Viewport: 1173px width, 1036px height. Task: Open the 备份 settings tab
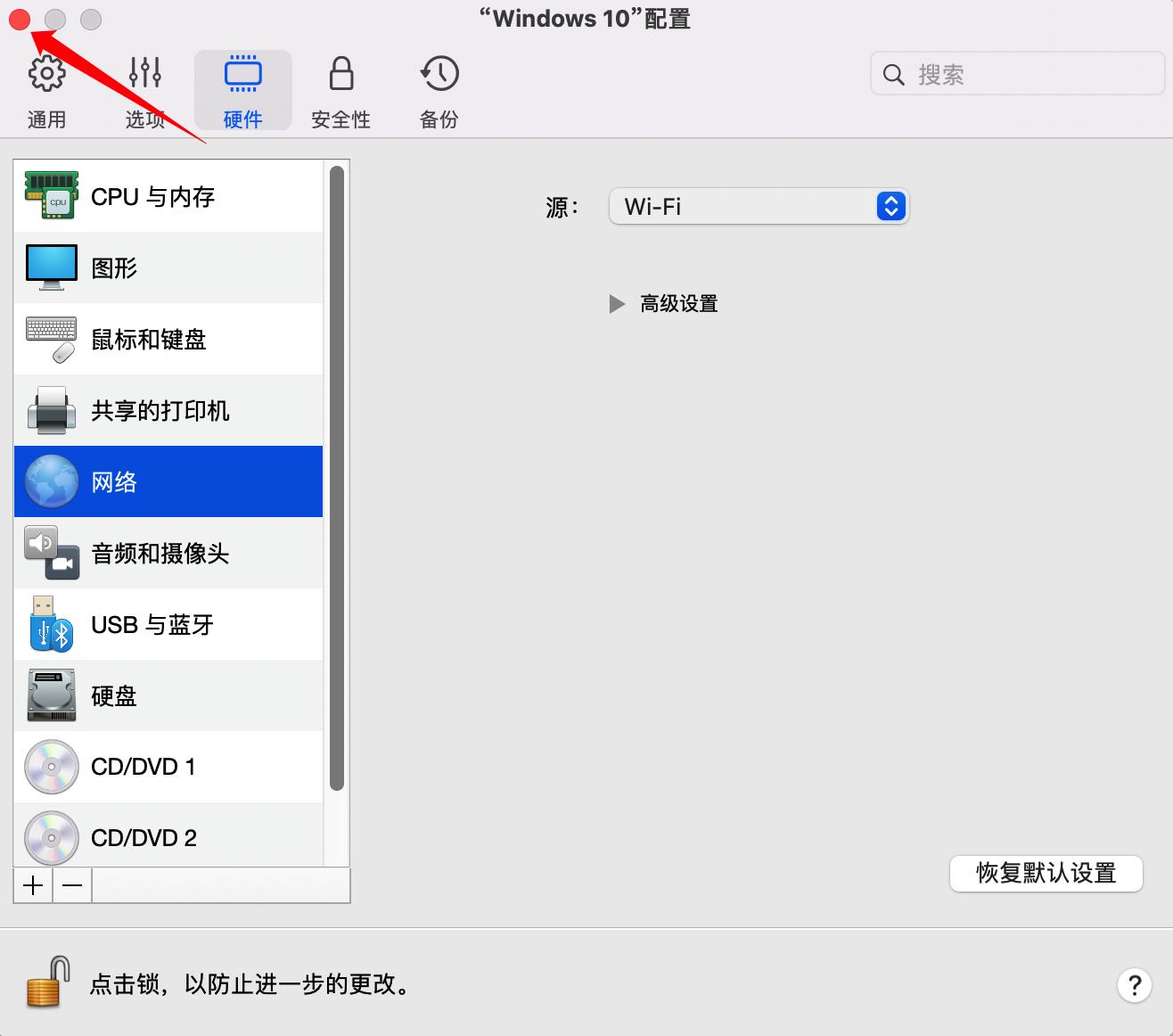click(438, 87)
